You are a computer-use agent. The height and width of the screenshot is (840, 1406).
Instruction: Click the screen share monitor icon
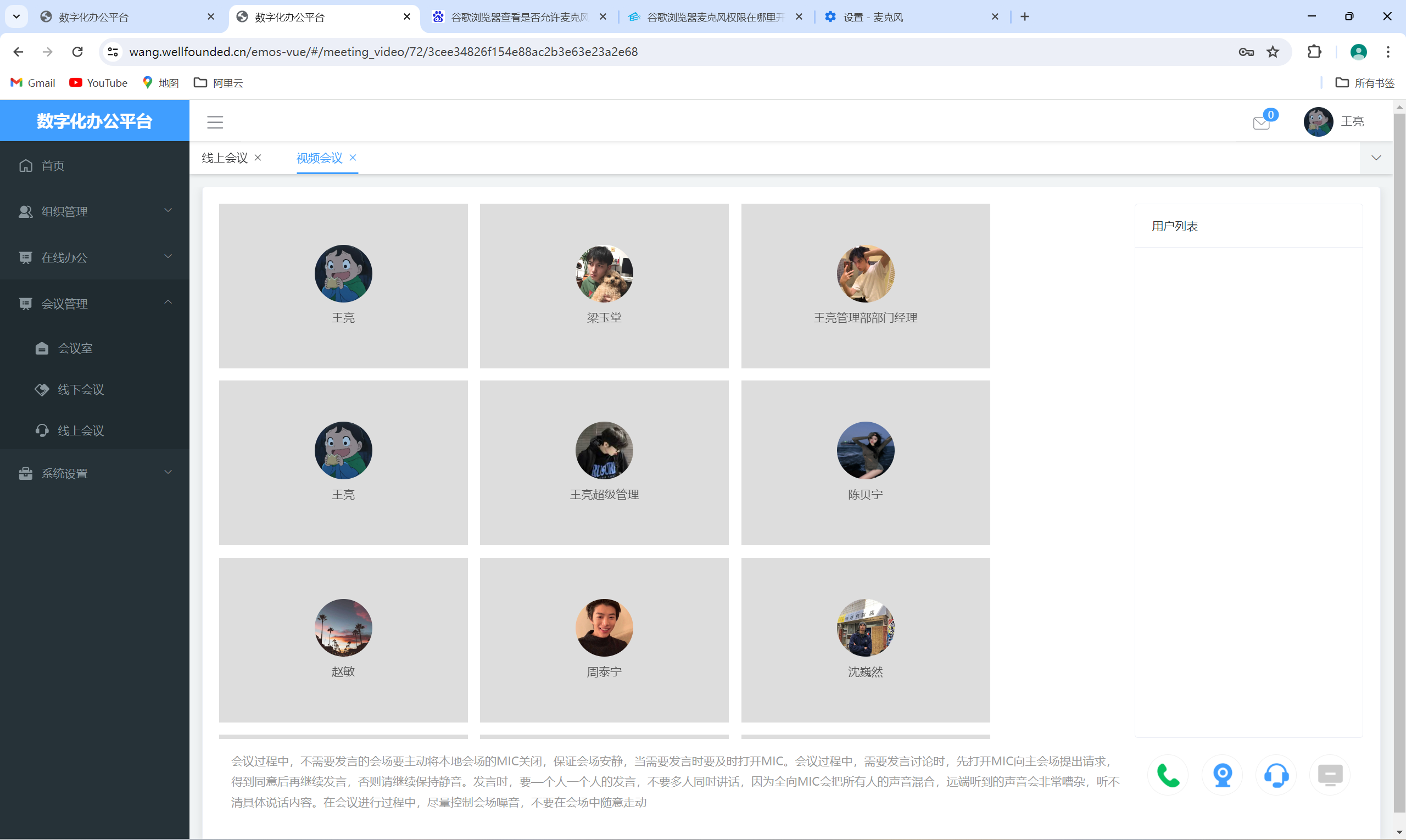point(1331,775)
